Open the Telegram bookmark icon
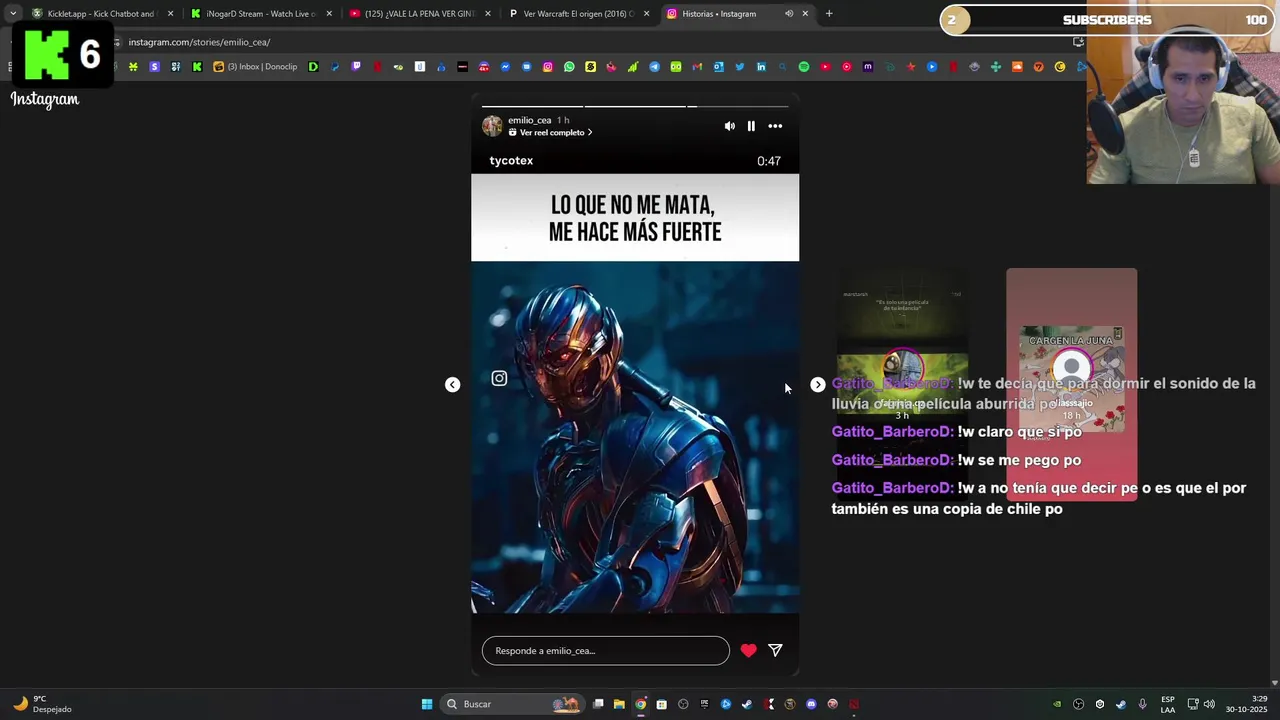 pyautogui.click(x=655, y=67)
